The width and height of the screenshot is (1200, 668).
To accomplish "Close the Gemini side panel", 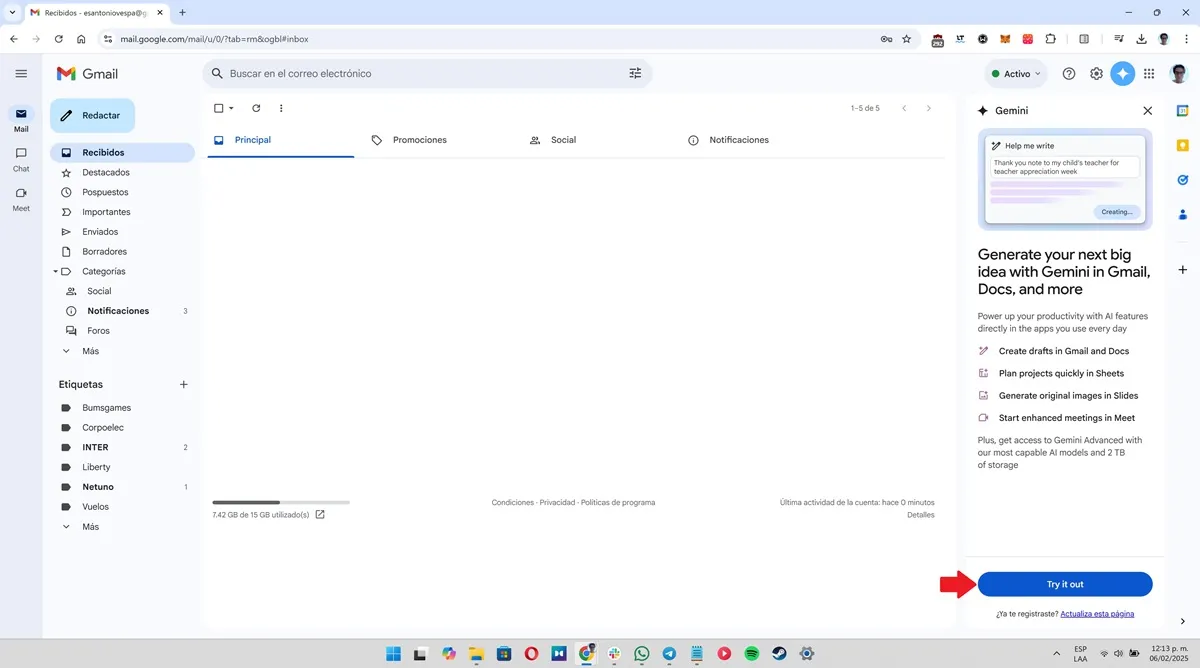I will click(1147, 111).
